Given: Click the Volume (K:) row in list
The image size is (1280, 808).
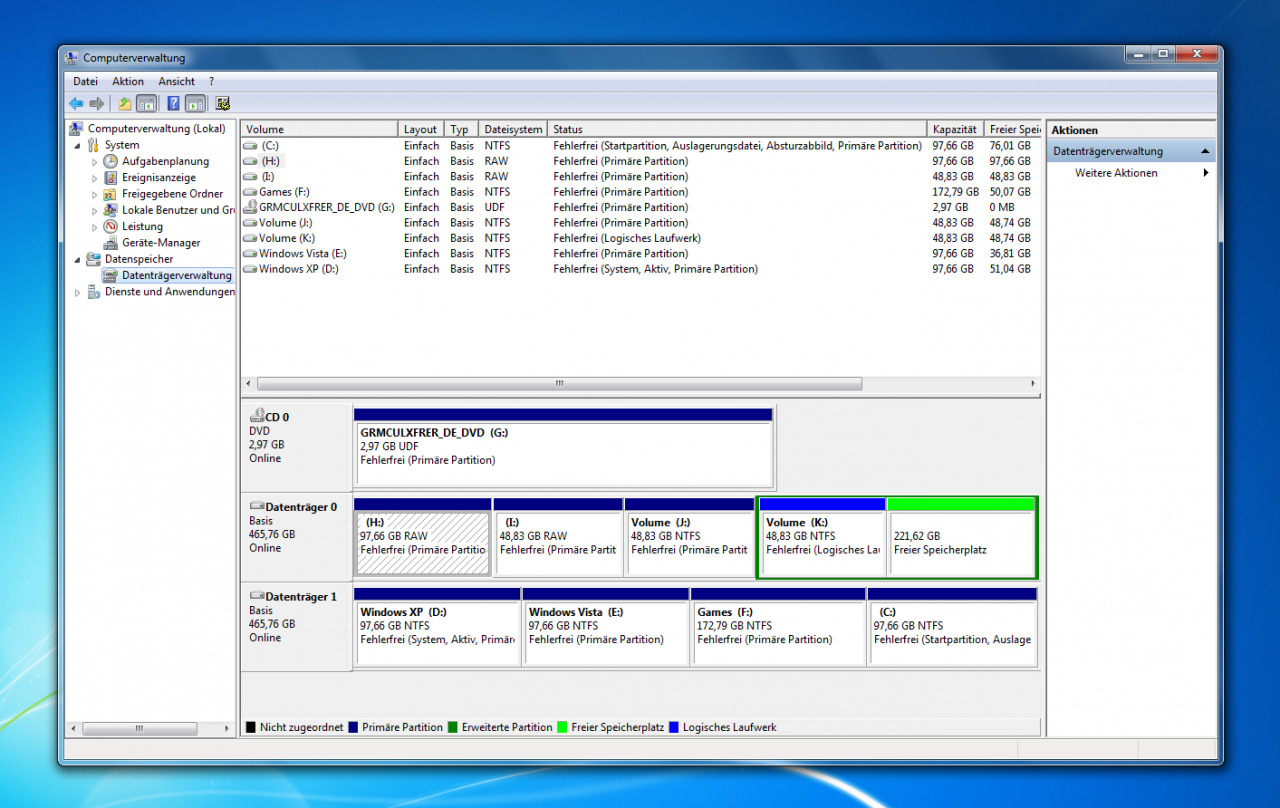Looking at the screenshot, I should click(640, 238).
